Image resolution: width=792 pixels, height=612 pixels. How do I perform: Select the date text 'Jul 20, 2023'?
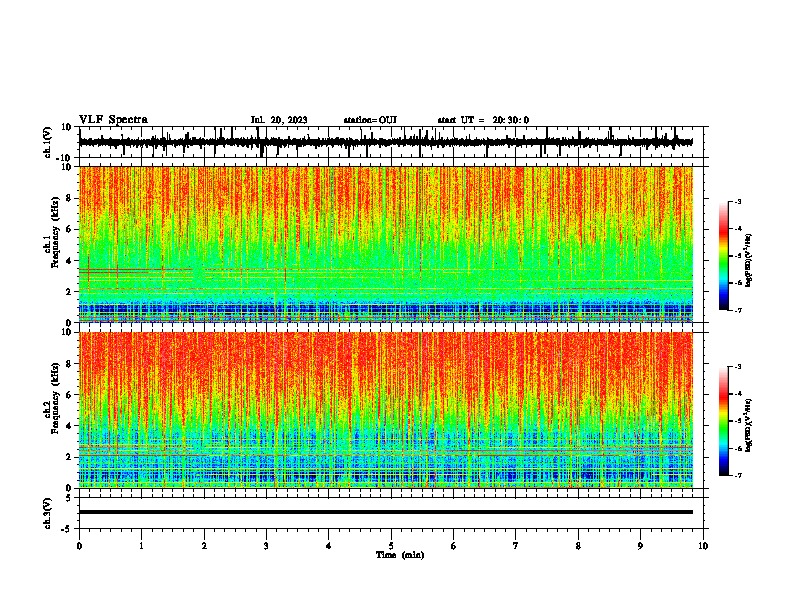click(279, 120)
